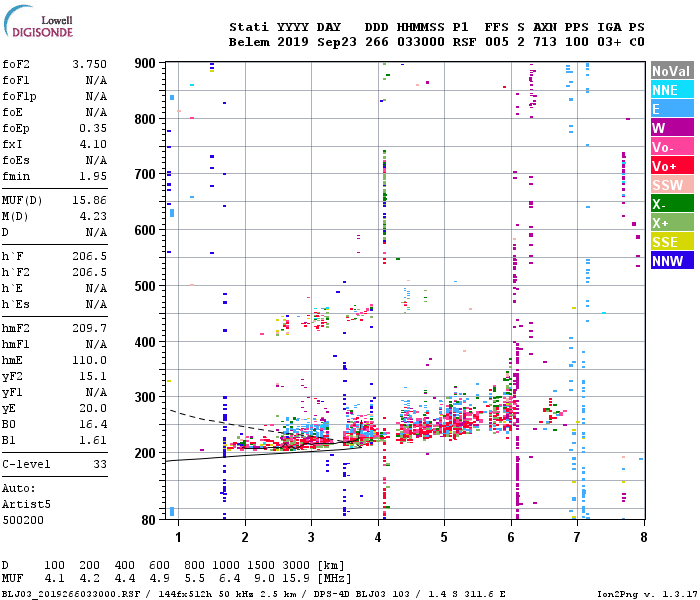Screen dimensions: 700x600
Task: Click the B1 value 1.61
Action: (x=93, y=440)
